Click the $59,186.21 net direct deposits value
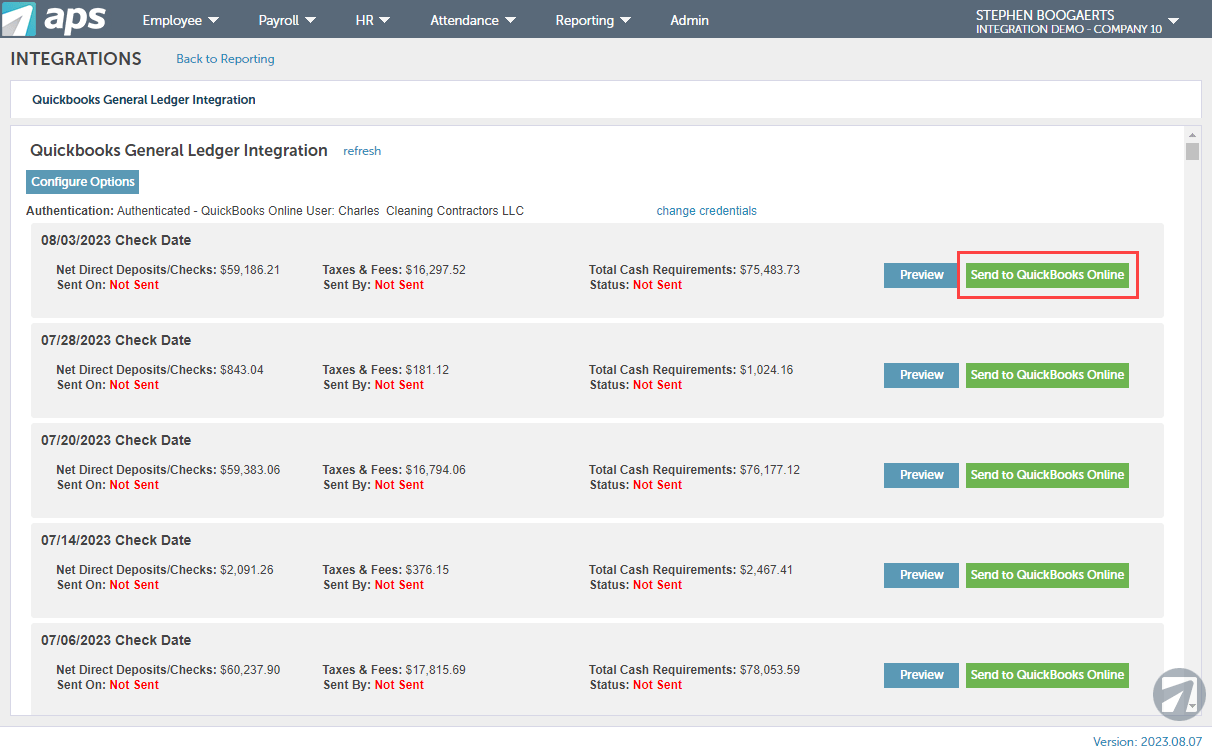Viewport: 1212px width, 756px height. coord(250,270)
